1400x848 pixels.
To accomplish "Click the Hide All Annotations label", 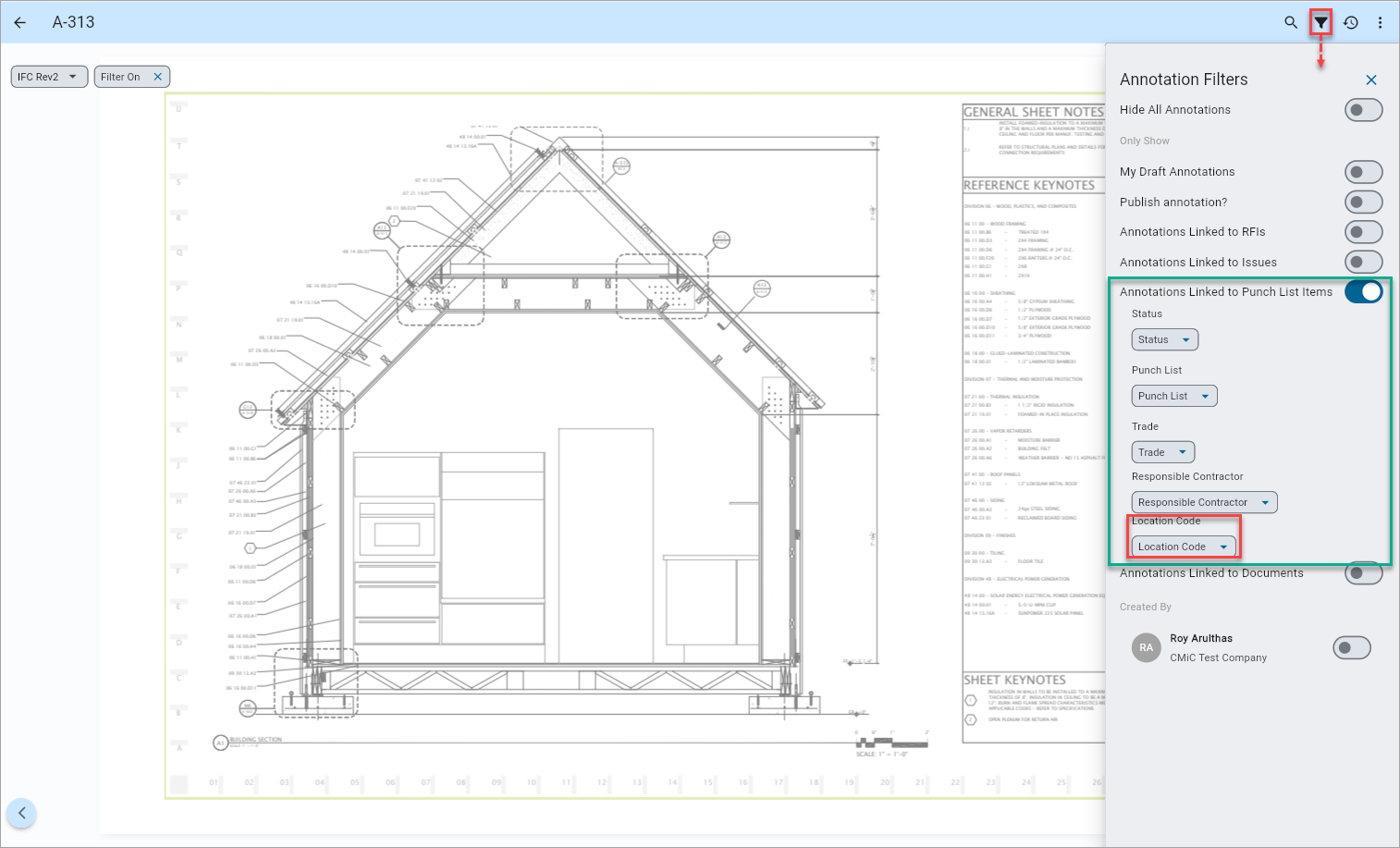I will tap(1175, 109).
